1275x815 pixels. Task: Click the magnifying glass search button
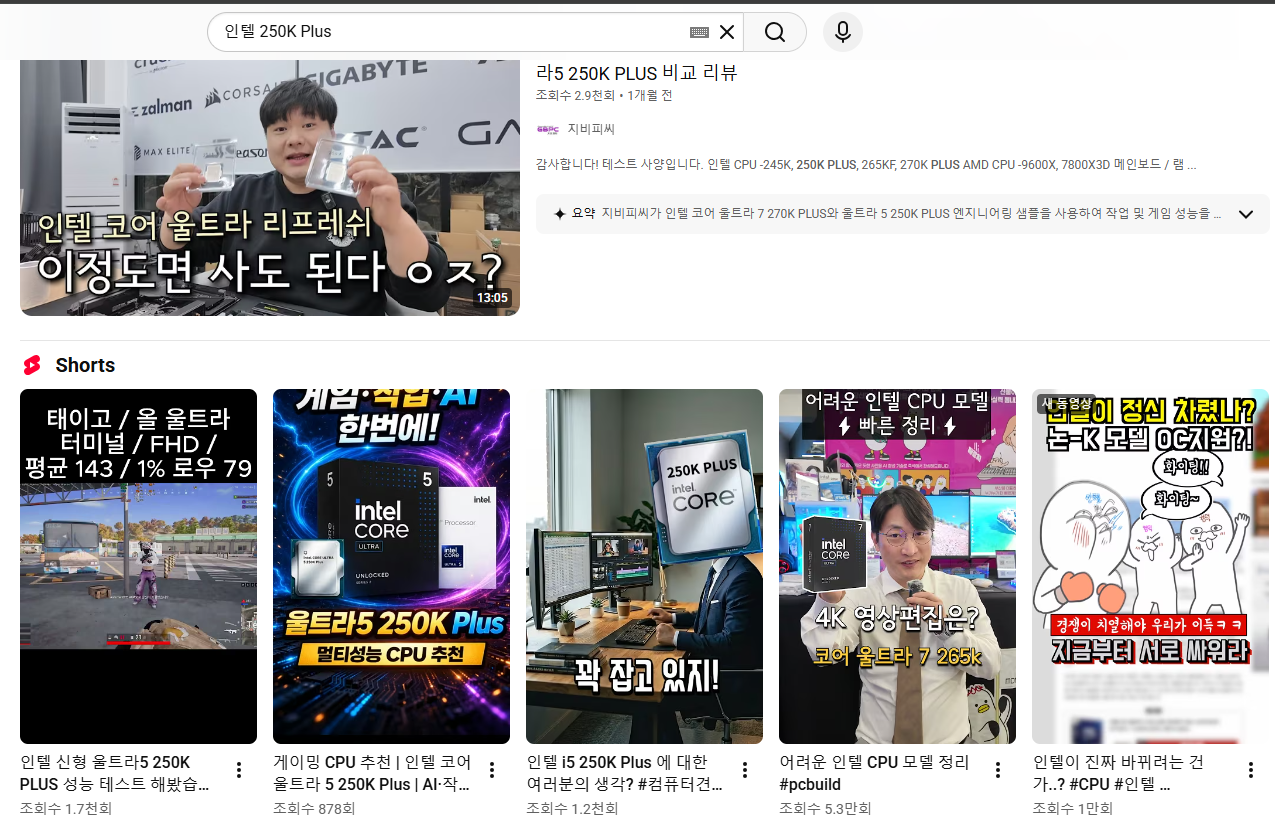click(x=775, y=32)
